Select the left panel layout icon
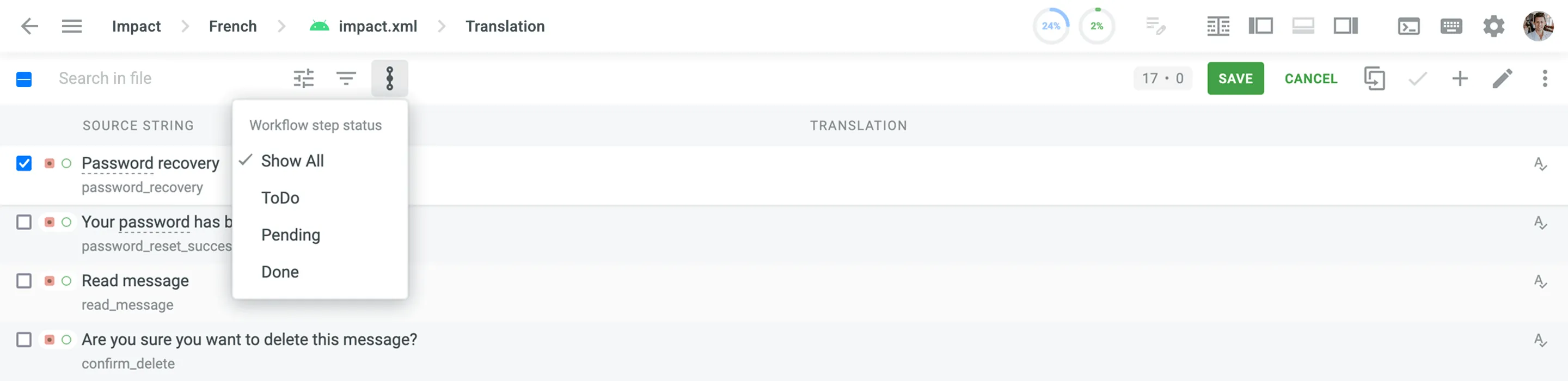 pos(1260,26)
